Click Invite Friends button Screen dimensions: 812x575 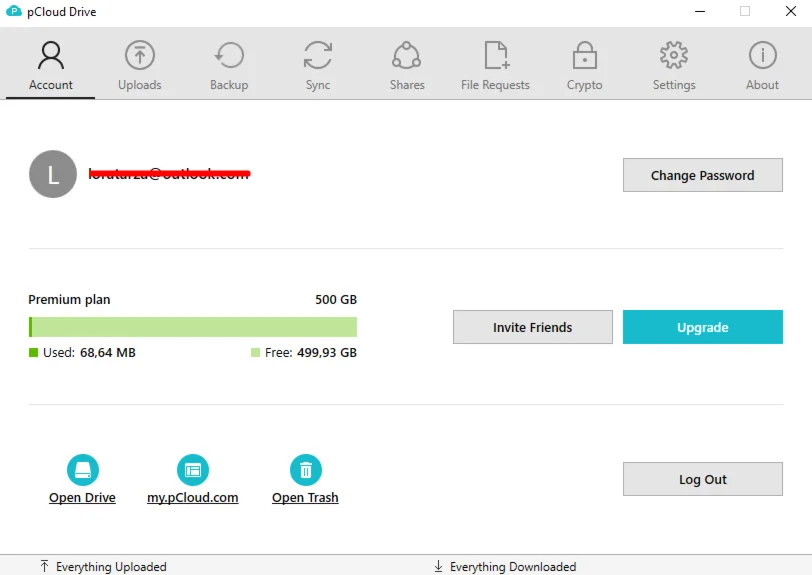click(x=532, y=327)
